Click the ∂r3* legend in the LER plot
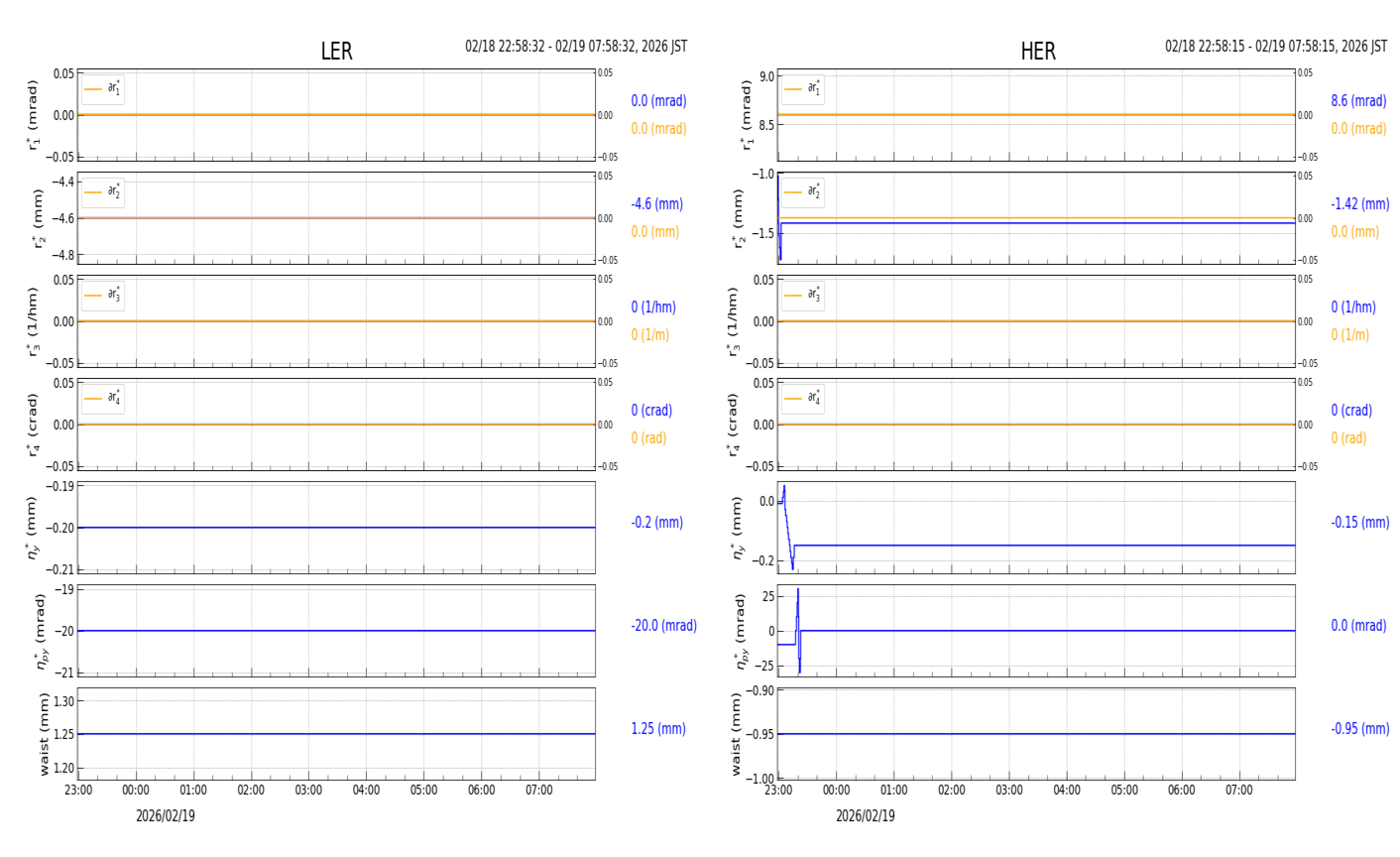Screen dimensions: 1400x857 click(103, 296)
